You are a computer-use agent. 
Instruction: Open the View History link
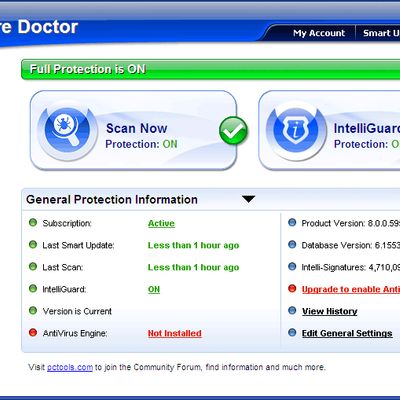click(x=329, y=311)
